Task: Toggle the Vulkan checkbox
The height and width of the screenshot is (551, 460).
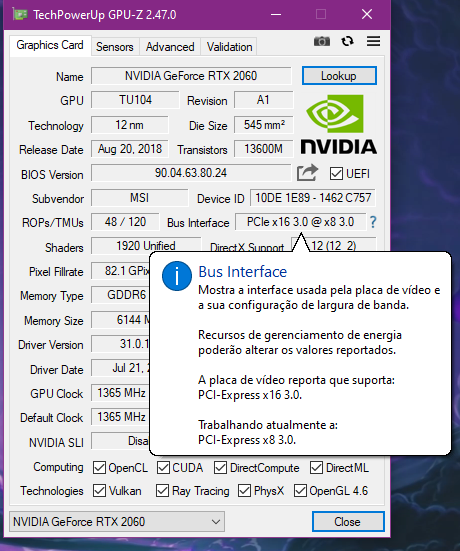Action: pos(99,491)
